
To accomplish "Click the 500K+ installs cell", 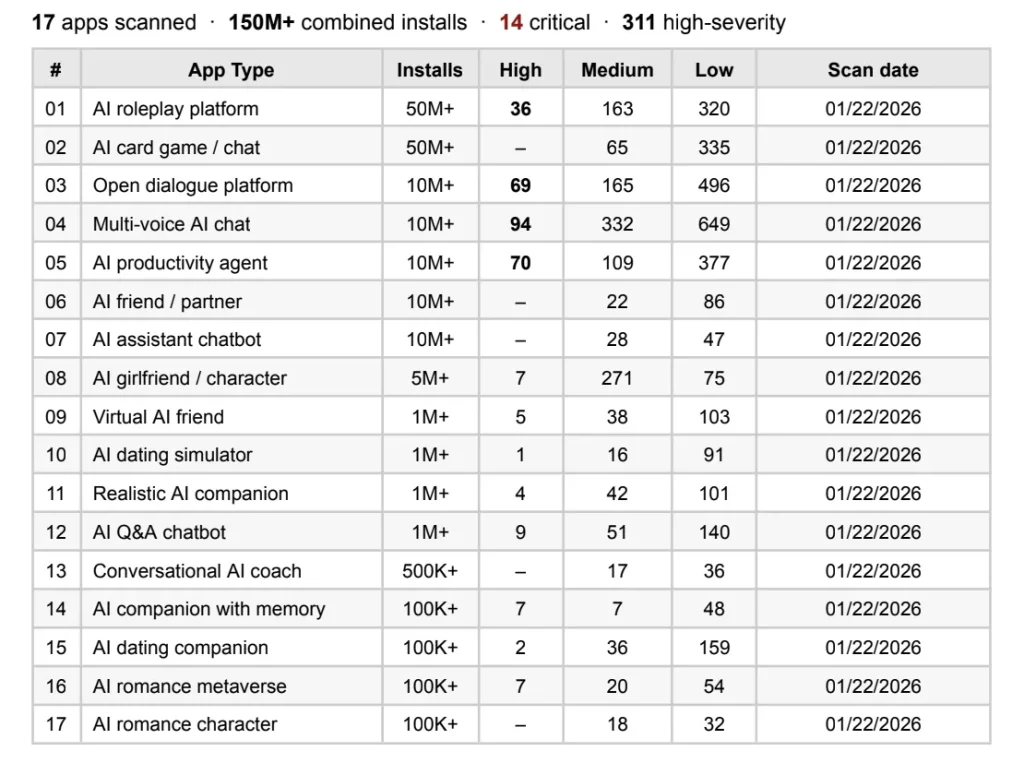I will point(430,571).
